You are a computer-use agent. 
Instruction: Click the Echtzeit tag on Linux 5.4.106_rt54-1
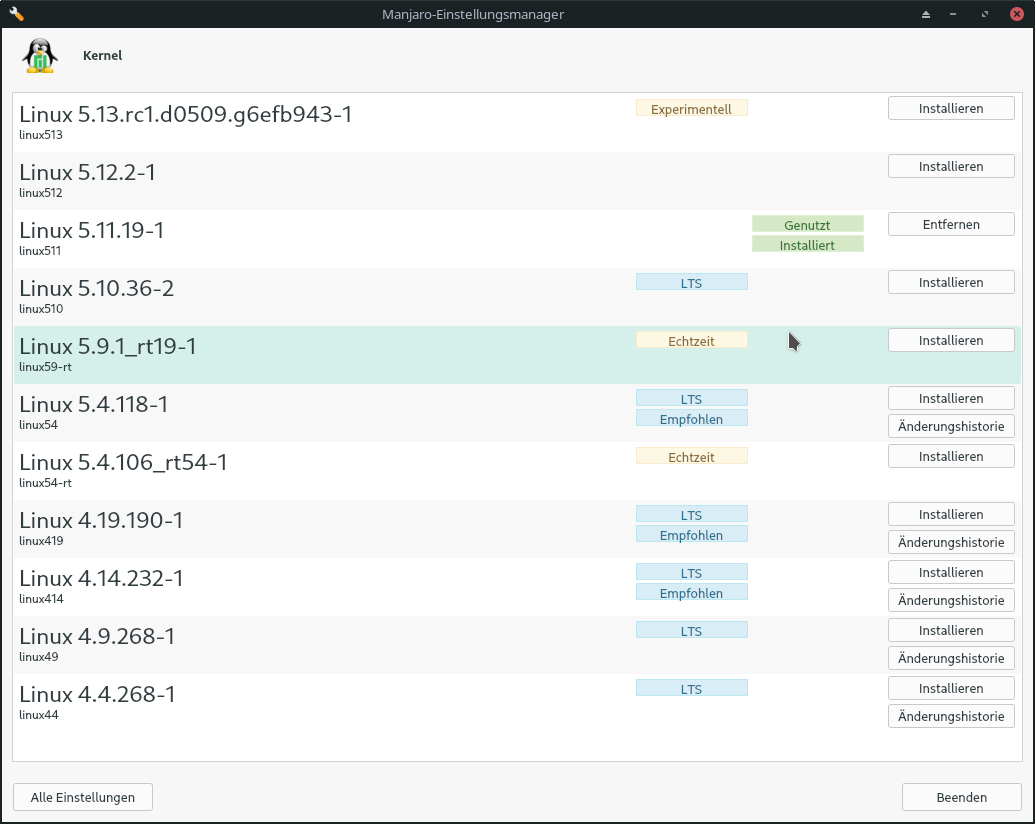pos(692,457)
